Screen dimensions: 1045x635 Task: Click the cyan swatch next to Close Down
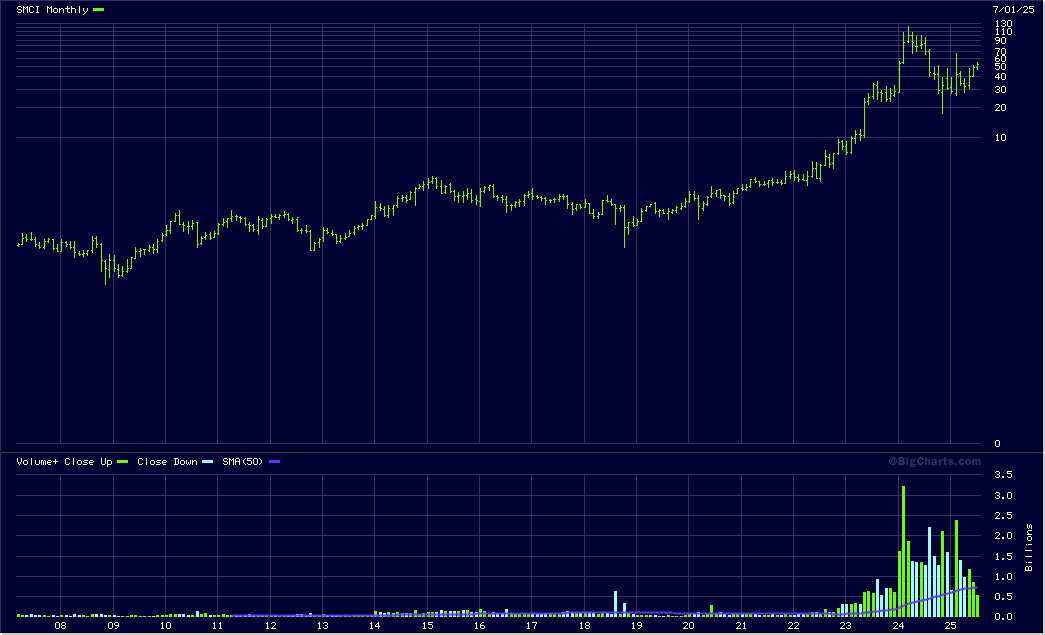click(x=208, y=462)
